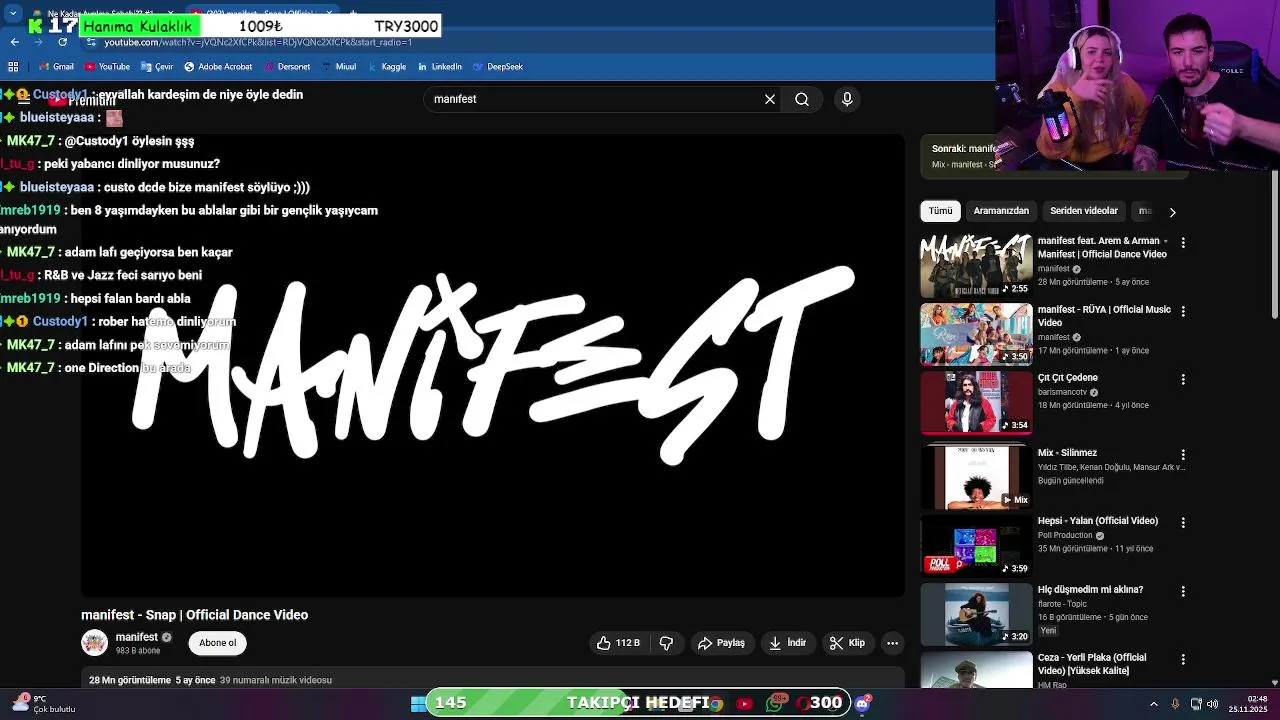The width and height of the screenshot is (1280, 720).
Task: Open the DeepSeek bookmark
Action: pyautogui.click(x=497, y=67)
